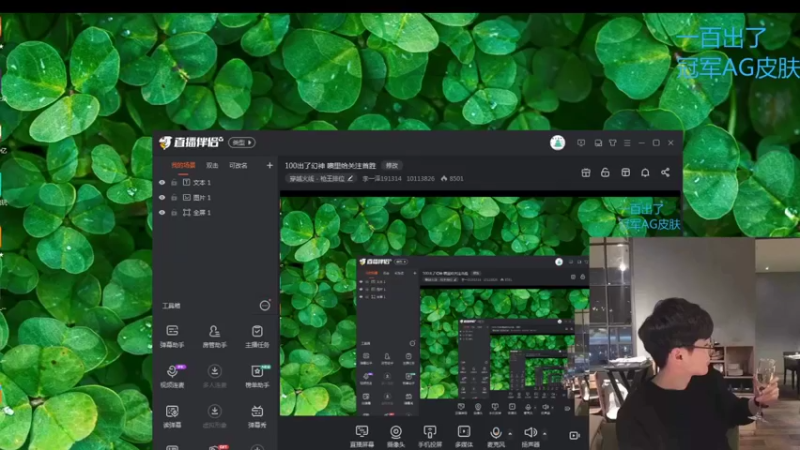The height and width of the screenshot is (450, 800).
Task: Open the 弹幕助手 tool
Action: [172, 336]
